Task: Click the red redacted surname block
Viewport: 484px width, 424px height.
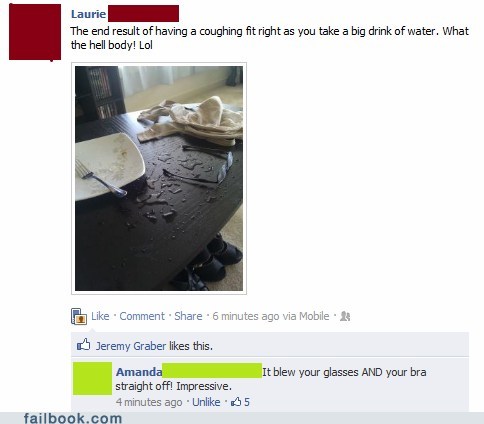Action: click(143, 14)
